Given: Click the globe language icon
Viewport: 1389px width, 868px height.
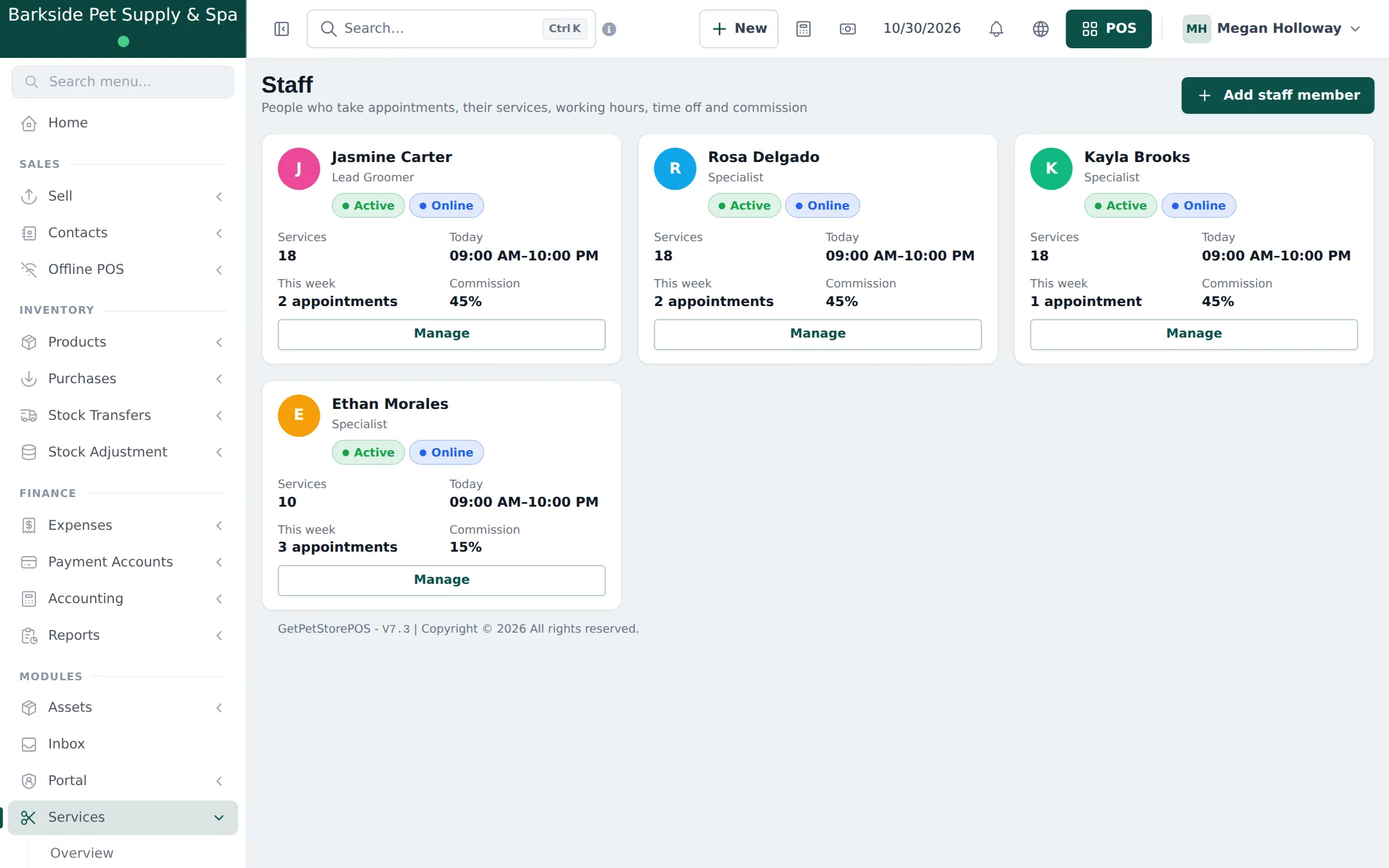Looking at the screenshot, I should pos(1040,29).
